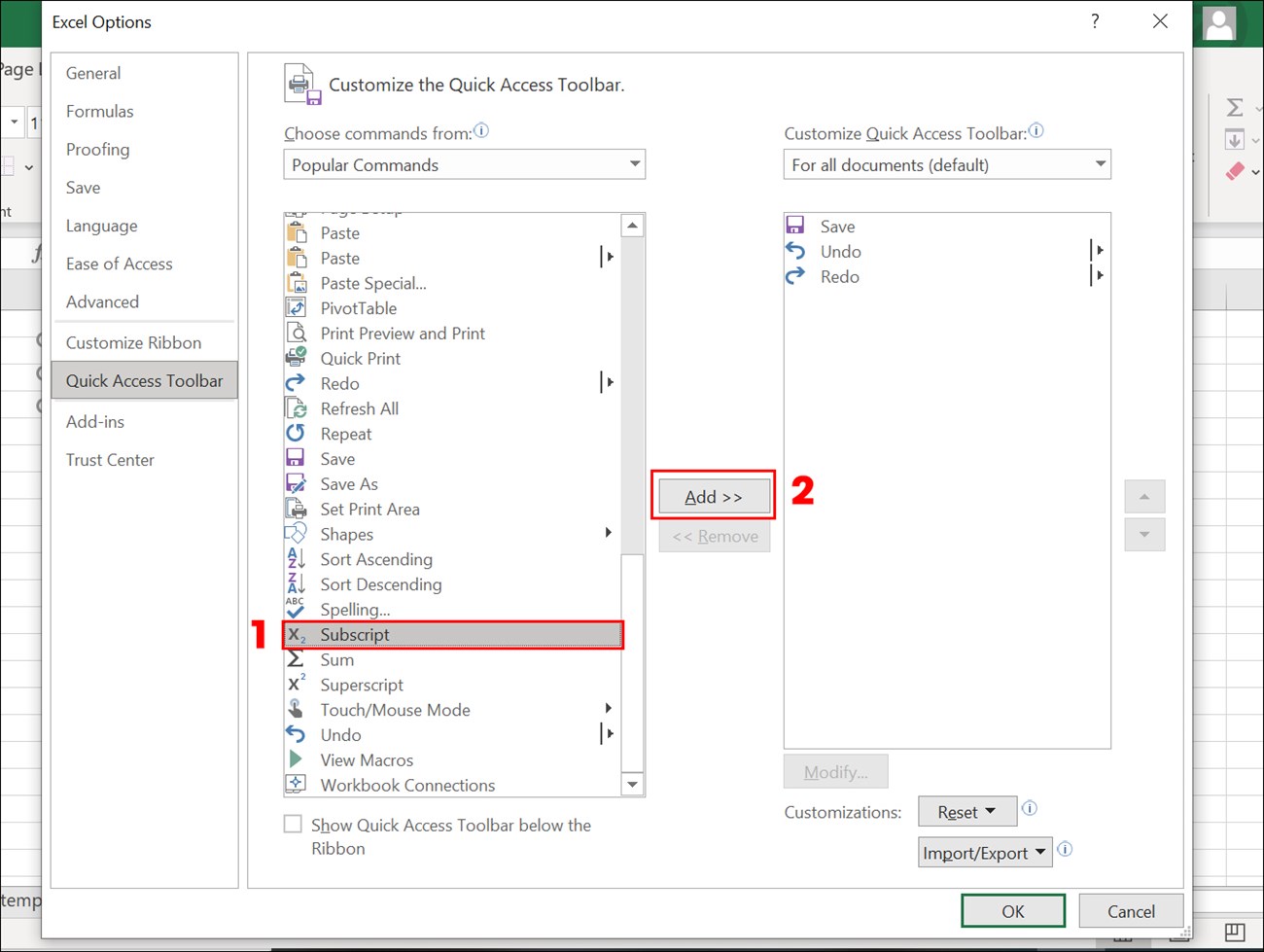Image resolution: width=1264 pixels, height=952 pixels.
Task: Click the Modify... button
Action: pos(836,772)
